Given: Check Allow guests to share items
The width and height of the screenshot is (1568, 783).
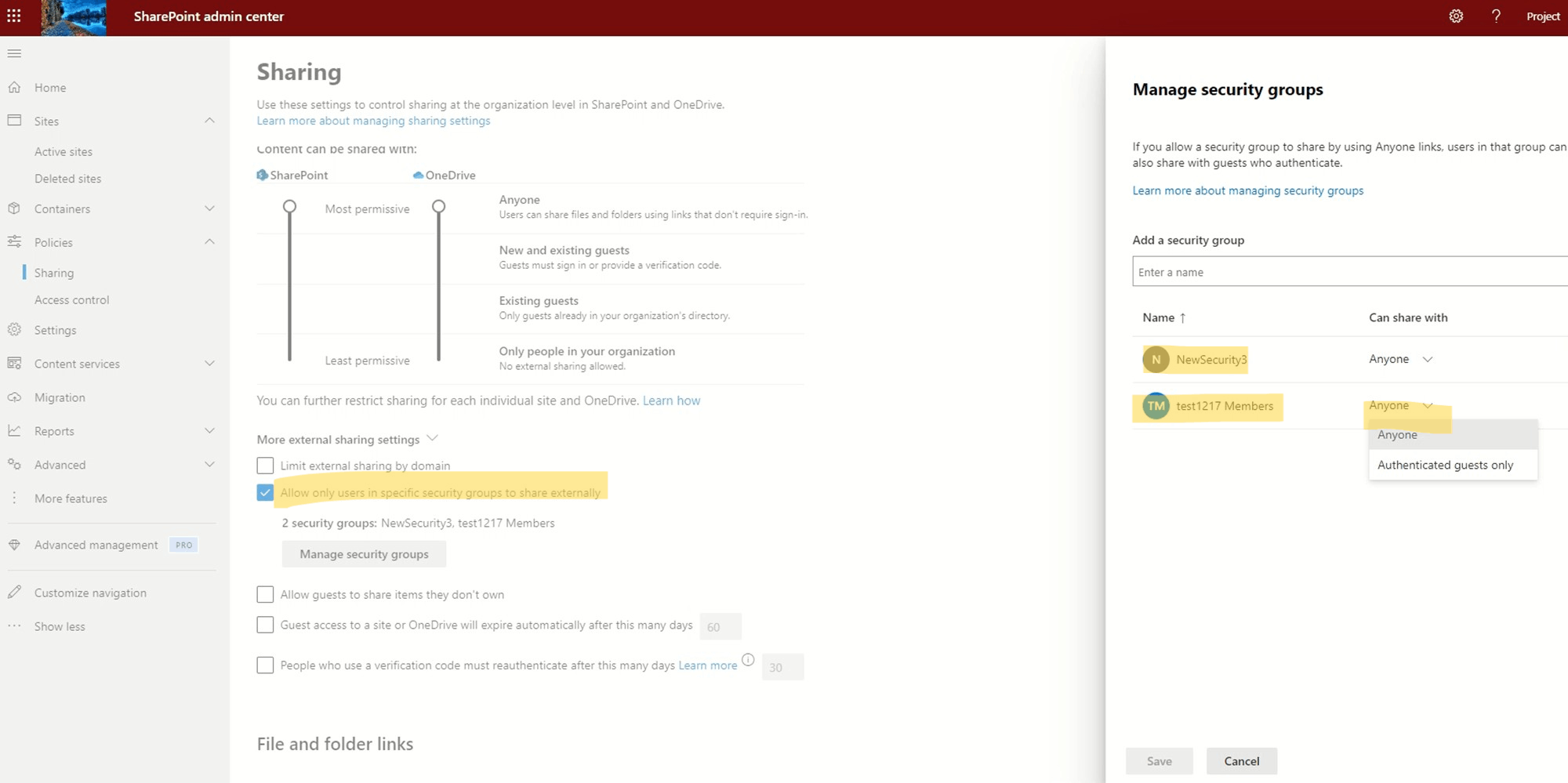Looking at the screenshot, I should pos(265,595).
